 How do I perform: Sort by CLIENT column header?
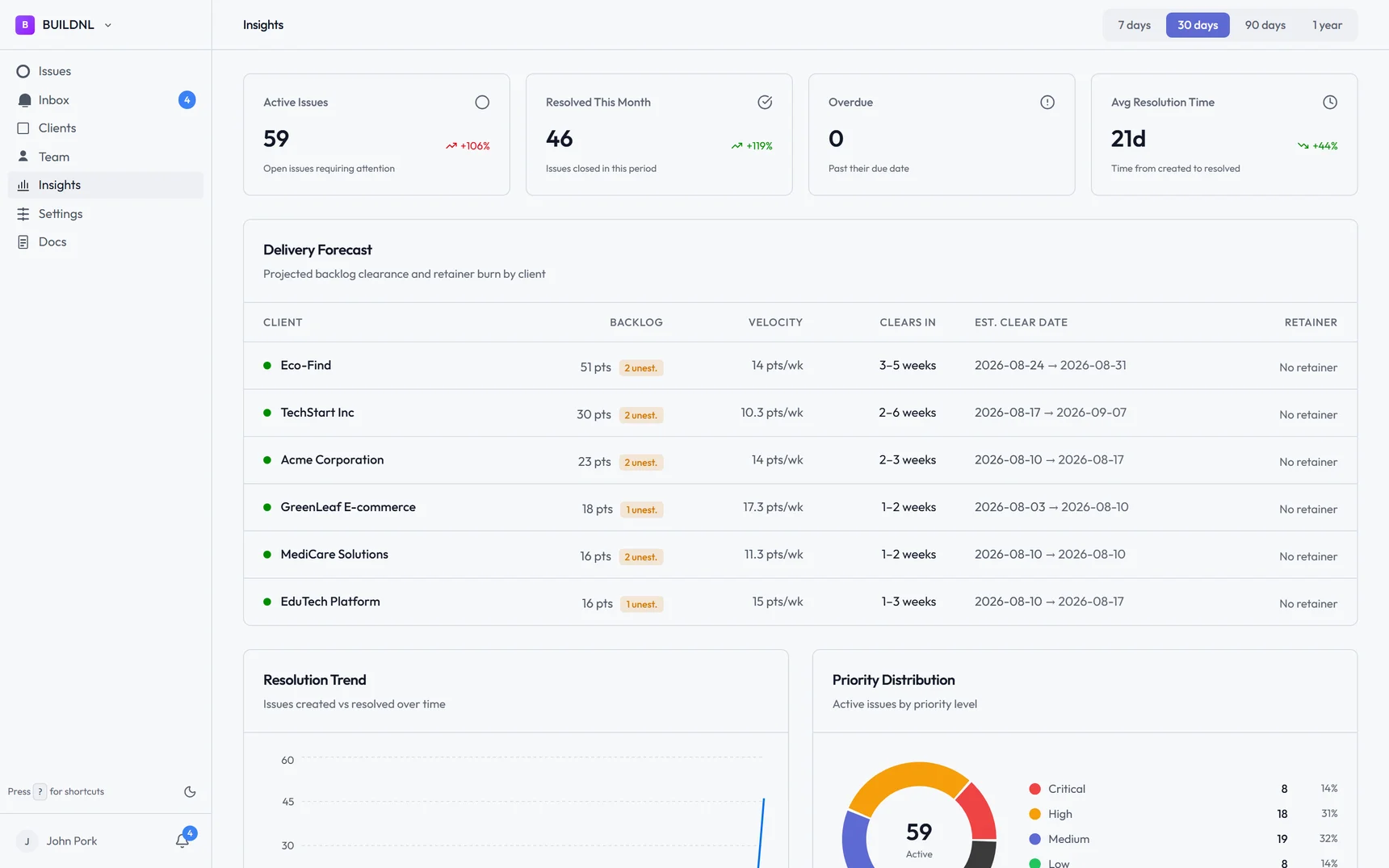coord(283,323)
